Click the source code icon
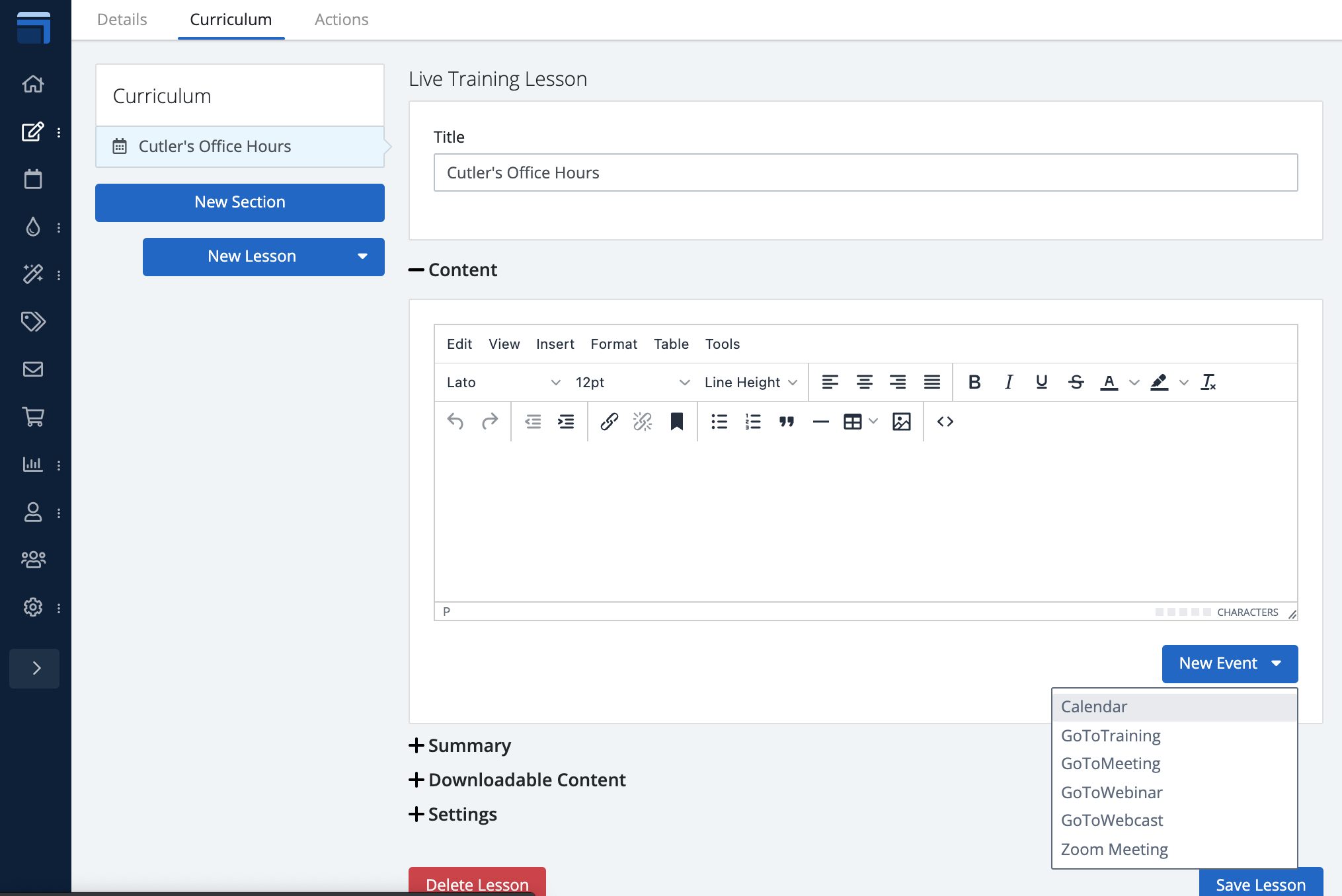The image size is (1342, 896). (945, 422)
